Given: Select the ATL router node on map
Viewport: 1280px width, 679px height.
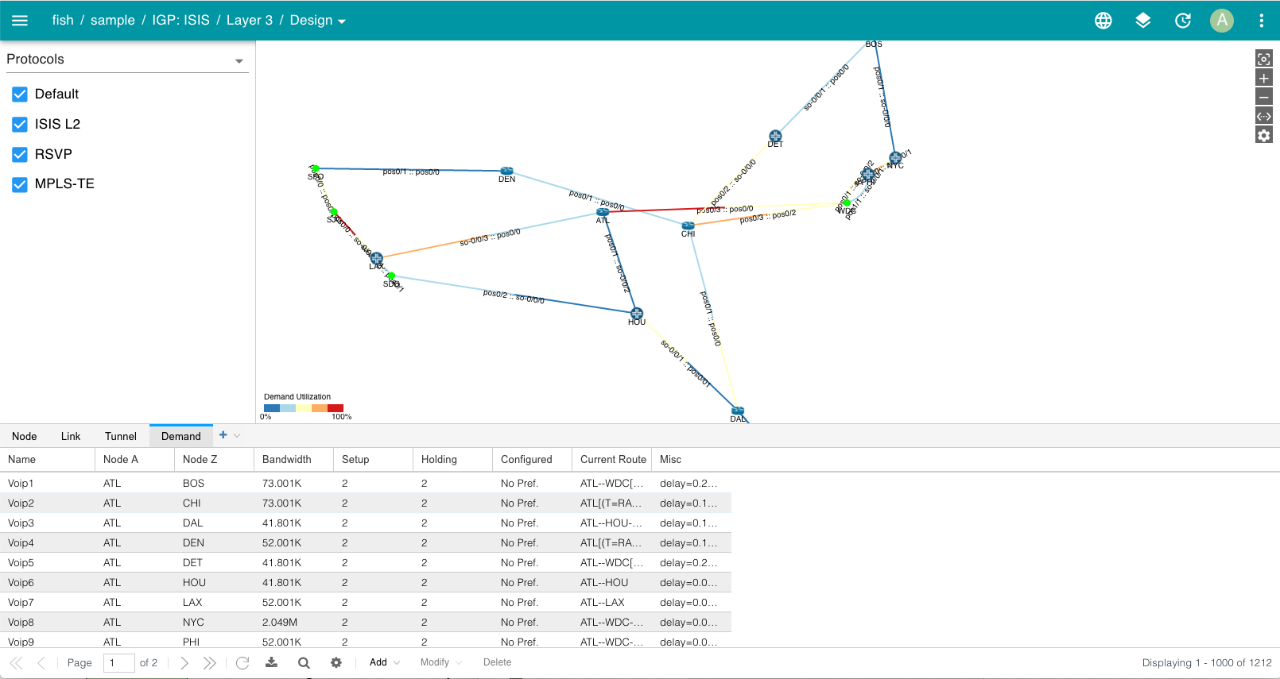Looking at the screenshot, I should point(603,212).
